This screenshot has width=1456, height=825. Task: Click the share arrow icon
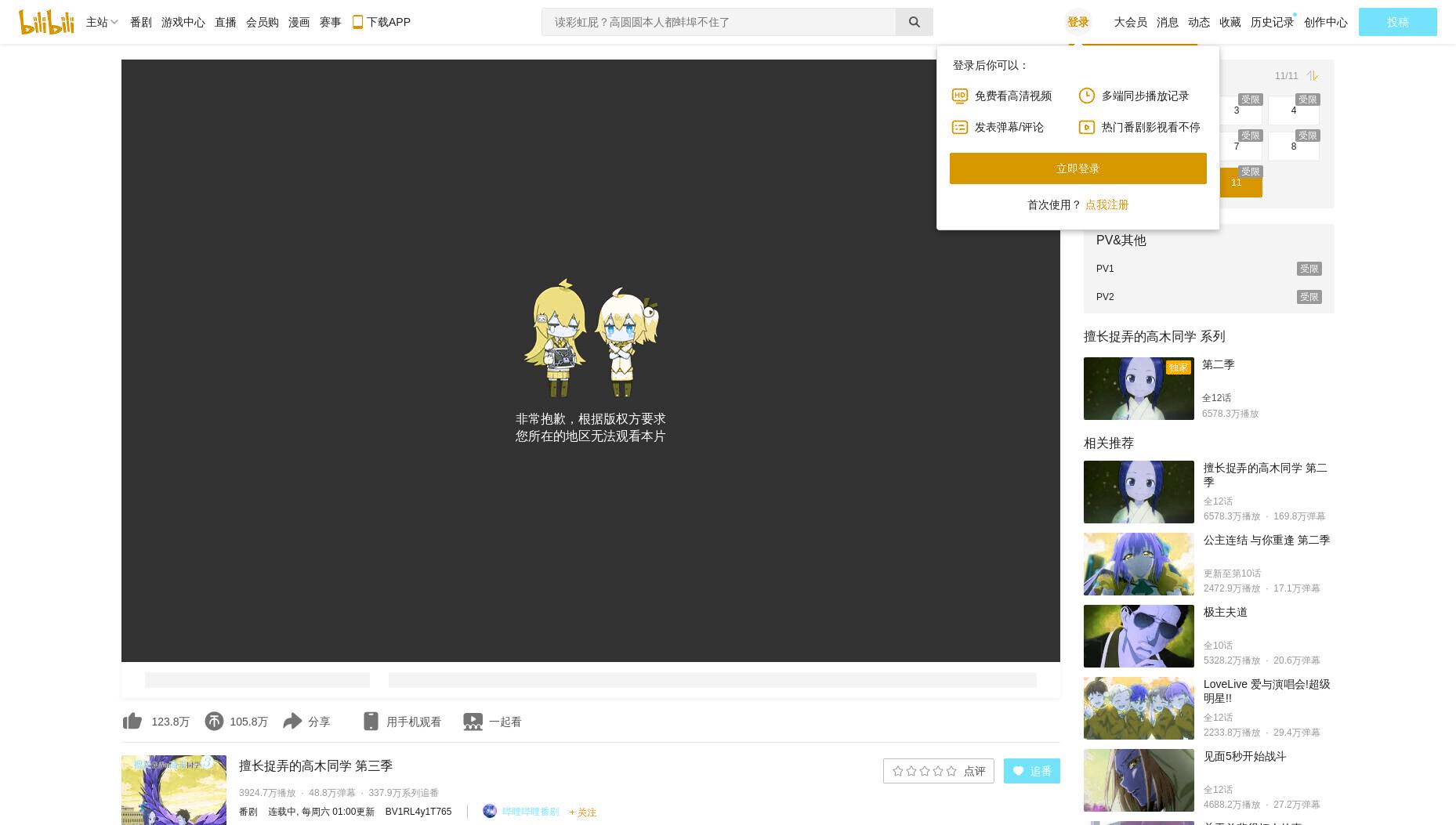click(x=292, y=721)
